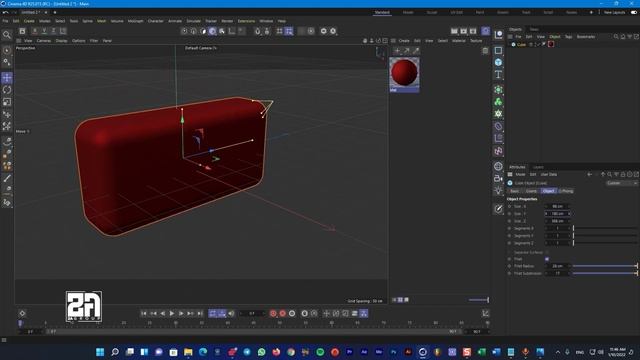This screenshot has width=640, height=360.
Task: Open the Render menu in the menu bar
Action: tap(227, 21)
